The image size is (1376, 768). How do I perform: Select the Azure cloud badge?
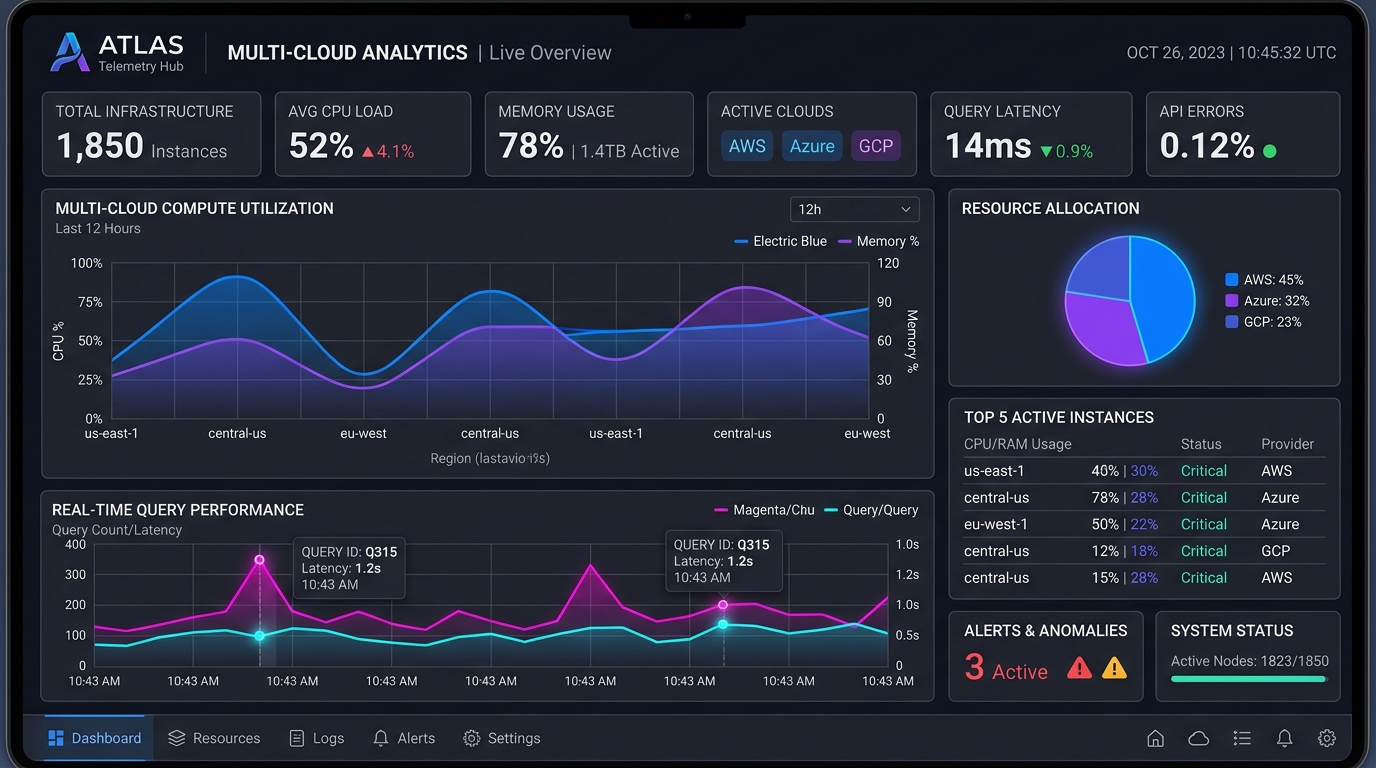pos(812,146)
